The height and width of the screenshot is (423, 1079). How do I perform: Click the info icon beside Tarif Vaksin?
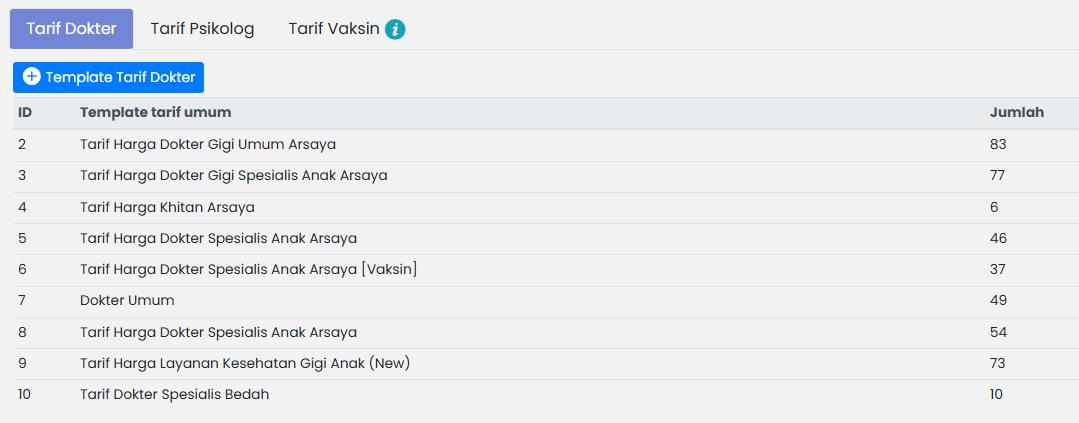click(395, 29)
